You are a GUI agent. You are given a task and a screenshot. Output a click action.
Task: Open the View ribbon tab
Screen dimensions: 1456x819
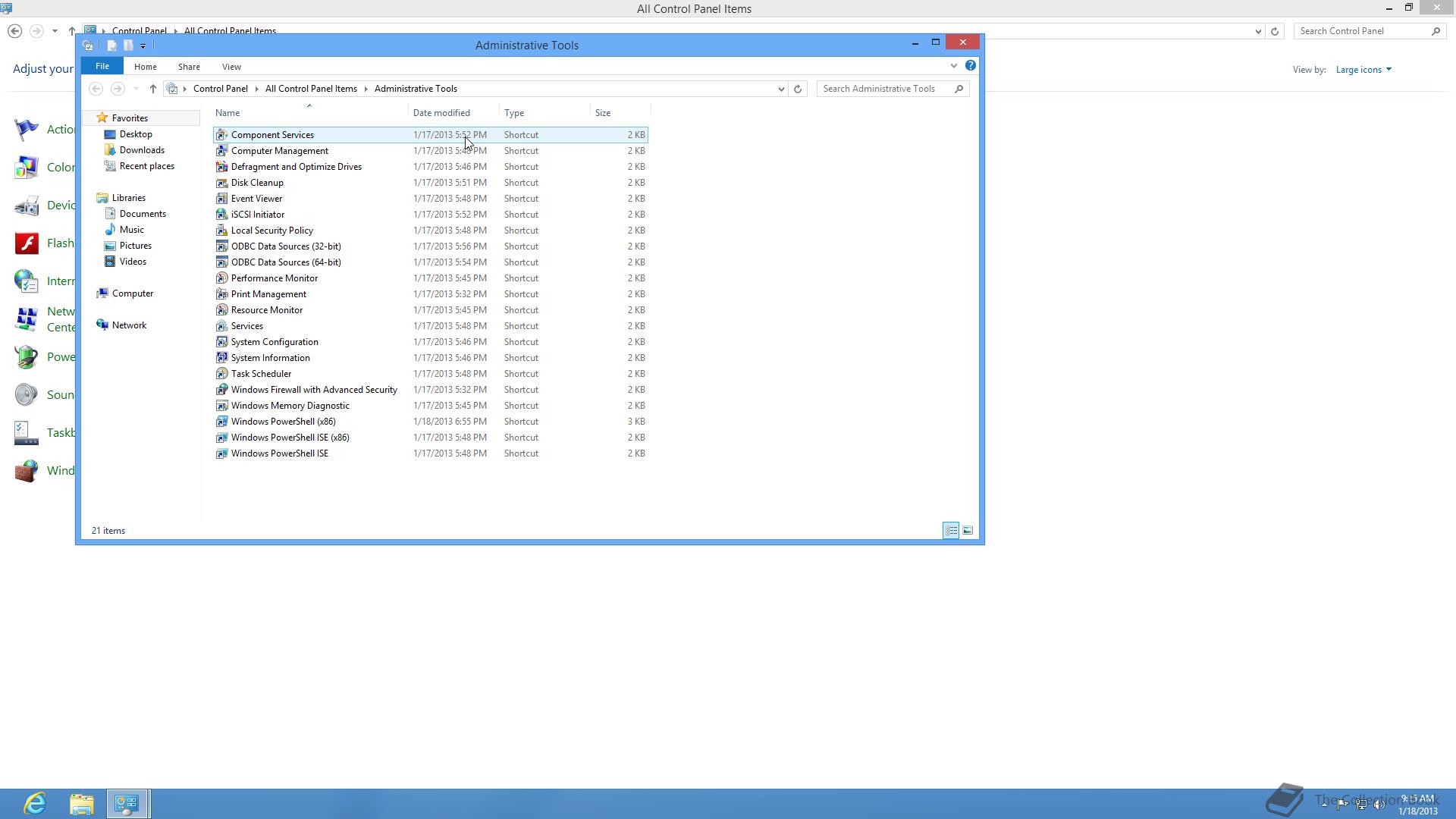(231, 67)
